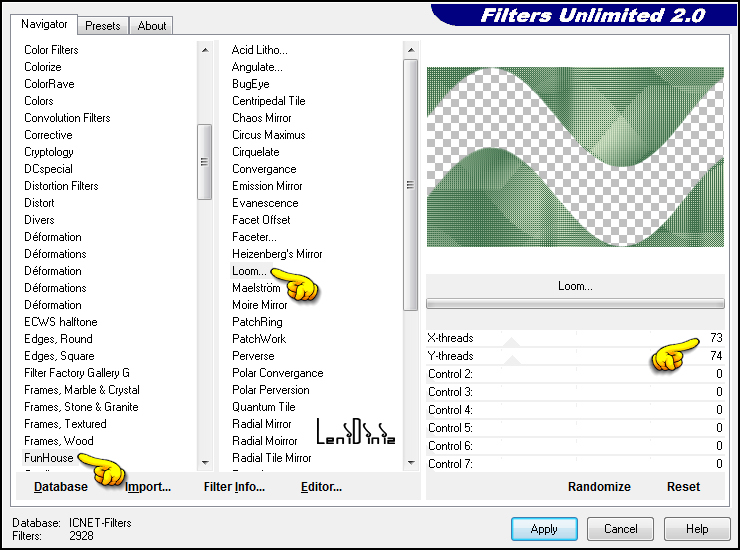Adjust the Y-threads slider
740x550 pixels.
575,356
